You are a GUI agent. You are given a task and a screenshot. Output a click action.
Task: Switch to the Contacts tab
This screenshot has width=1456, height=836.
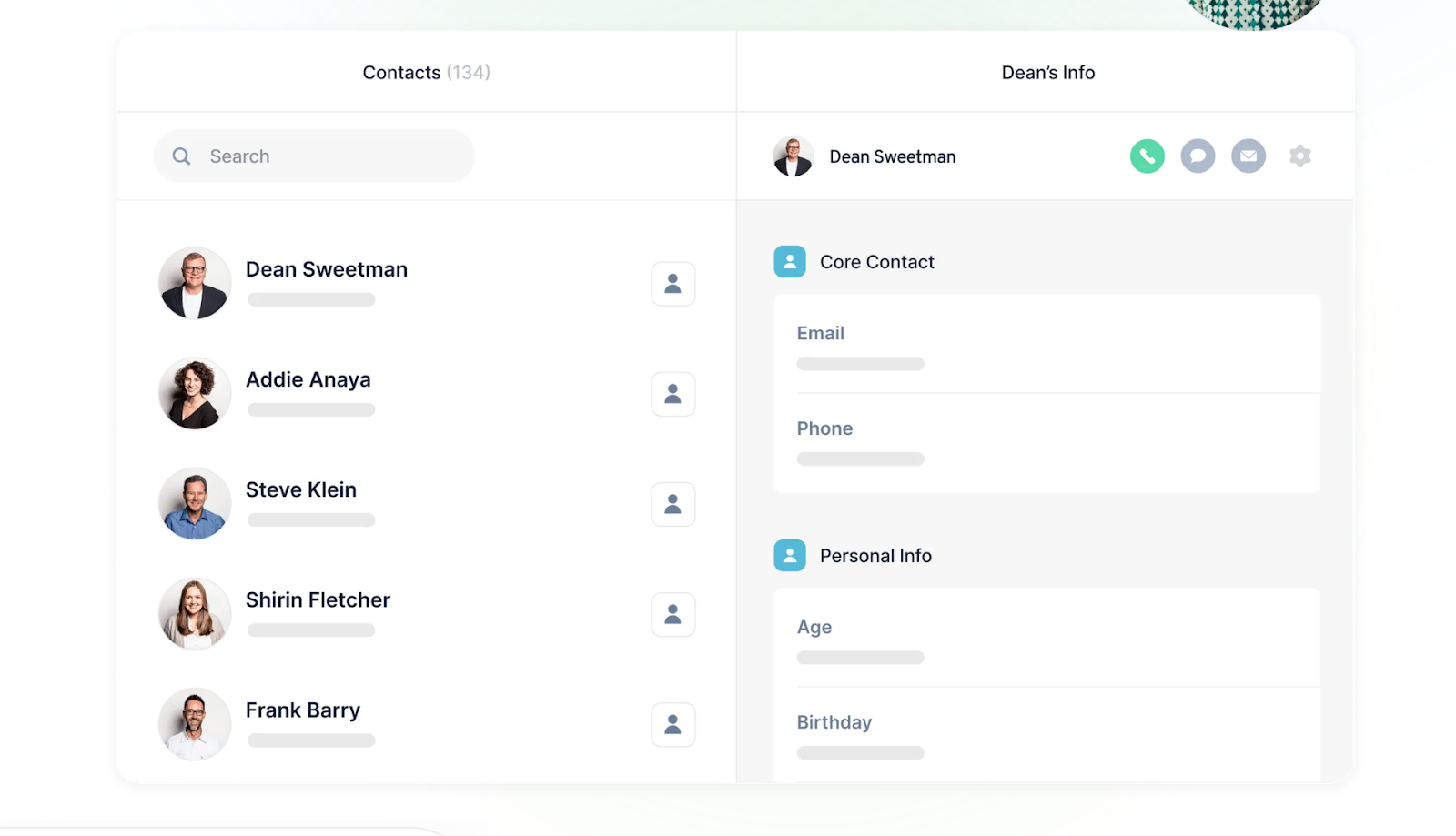pos(425,72)
